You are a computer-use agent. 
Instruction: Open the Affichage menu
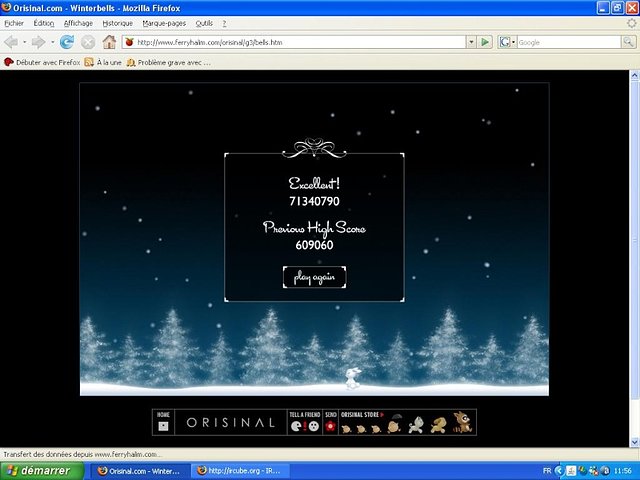click(78, 22)
